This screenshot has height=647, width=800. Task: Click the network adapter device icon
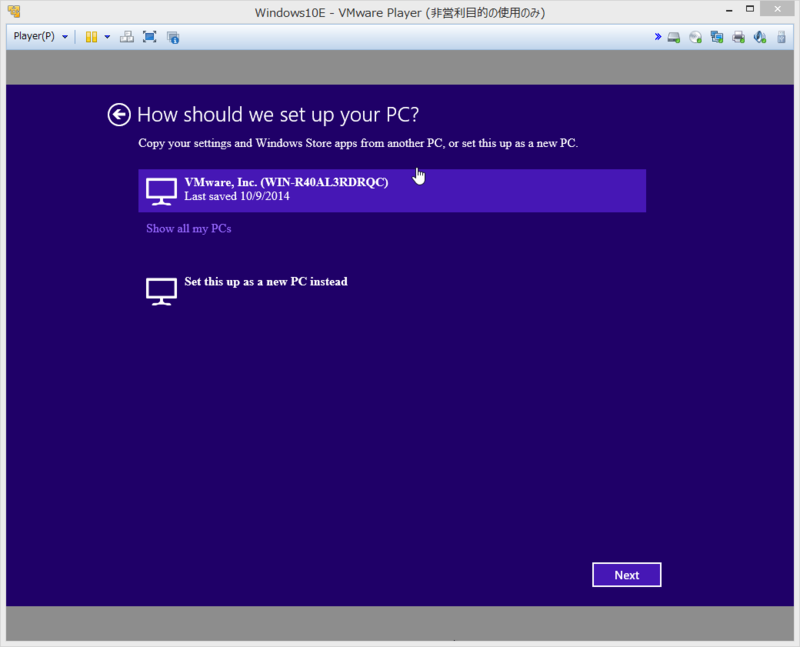[717, 37]
